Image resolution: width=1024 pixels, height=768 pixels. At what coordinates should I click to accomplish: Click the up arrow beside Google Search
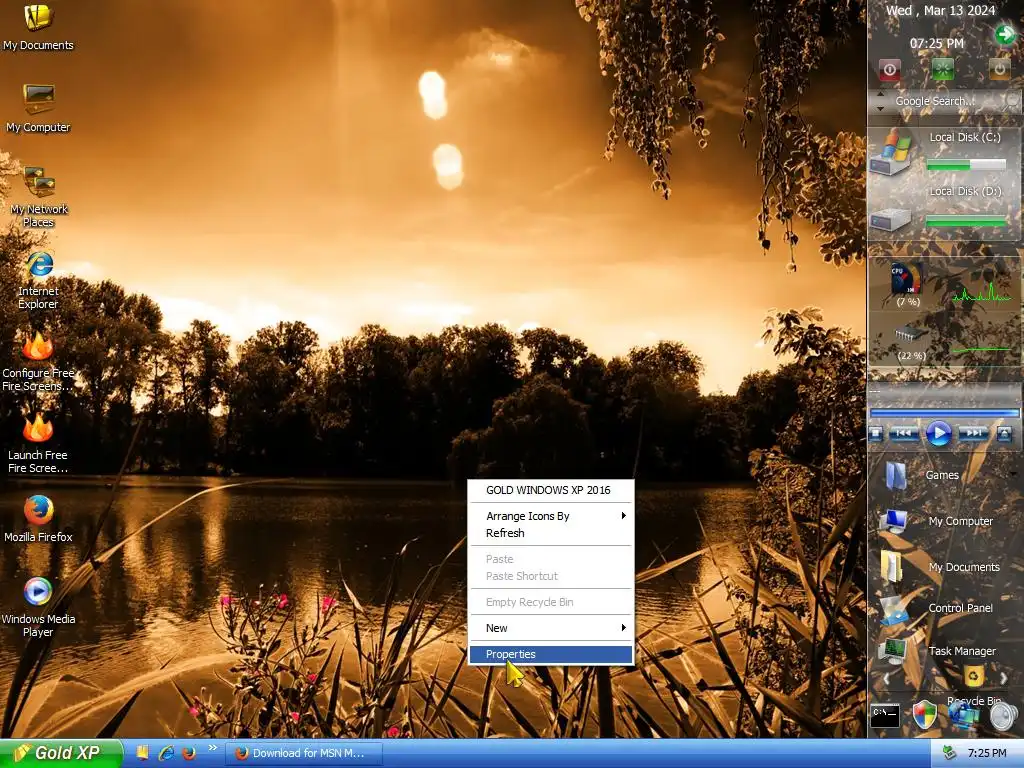(x=880, y=95)
